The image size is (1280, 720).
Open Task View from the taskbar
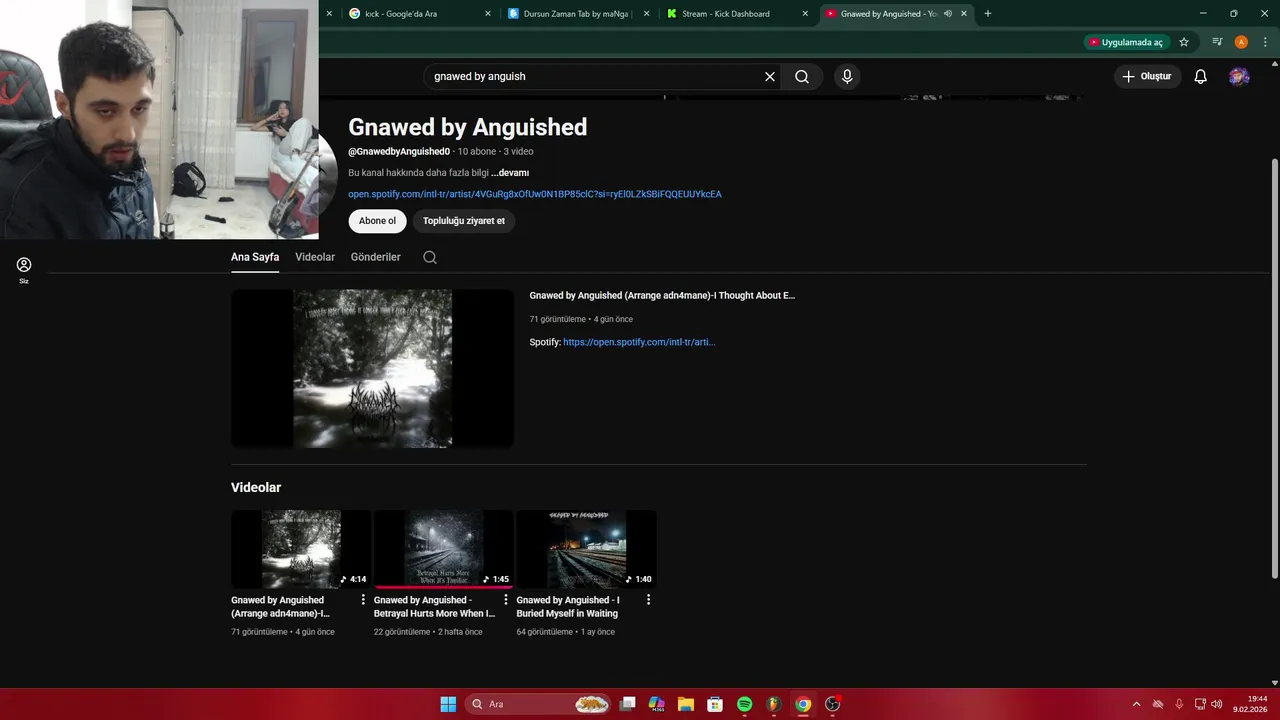point(628,704)
